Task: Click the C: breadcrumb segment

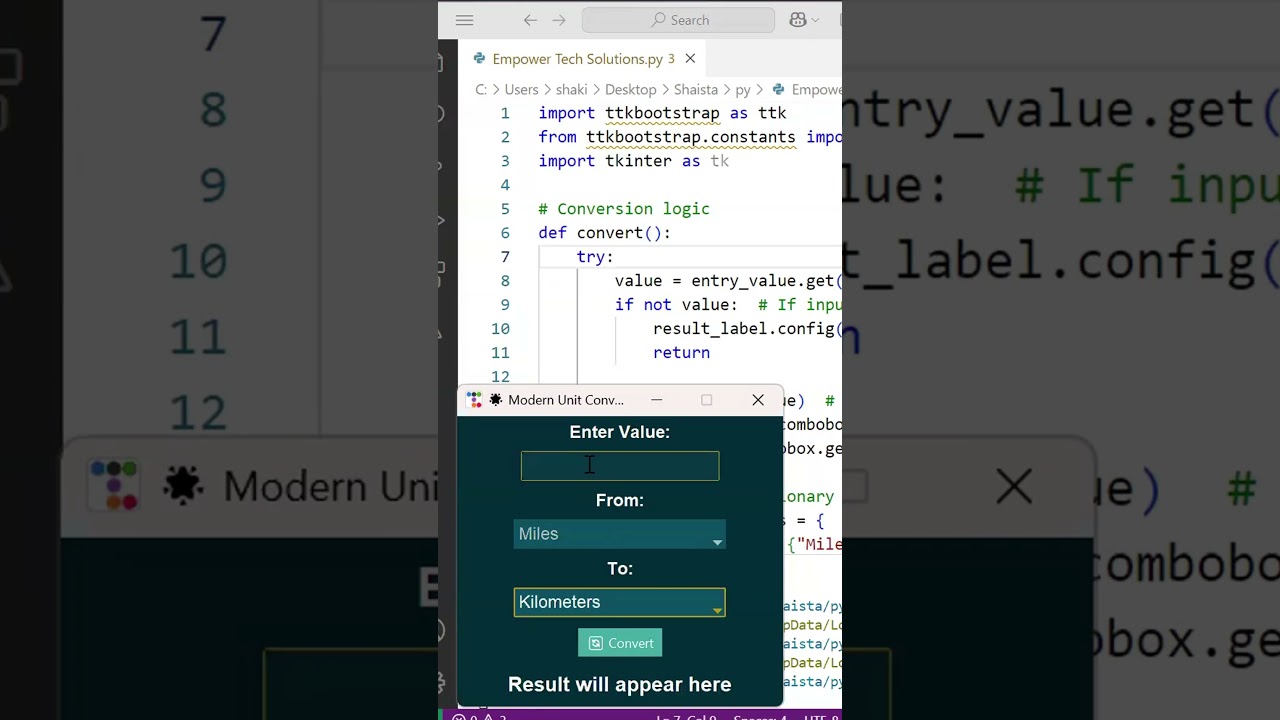Action: point(481,90)
